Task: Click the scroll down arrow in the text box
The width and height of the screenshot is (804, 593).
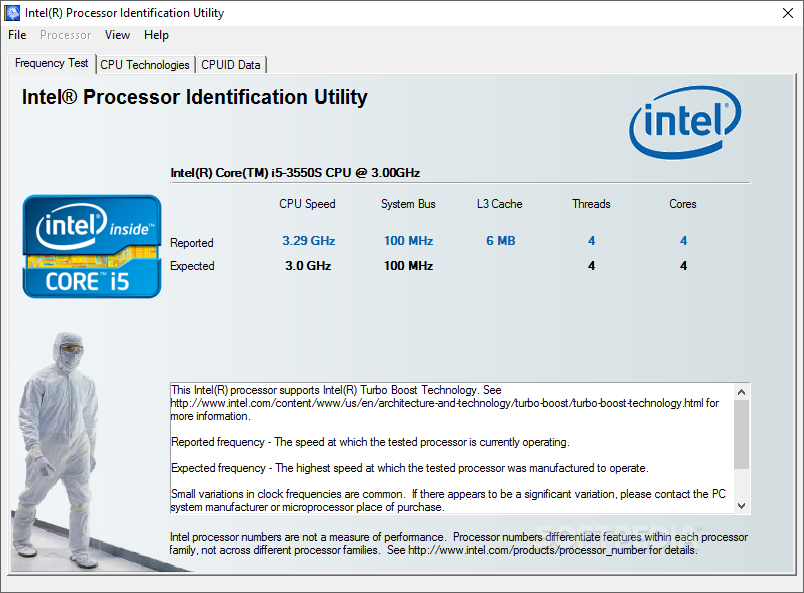Action: [x=741, y=506]
